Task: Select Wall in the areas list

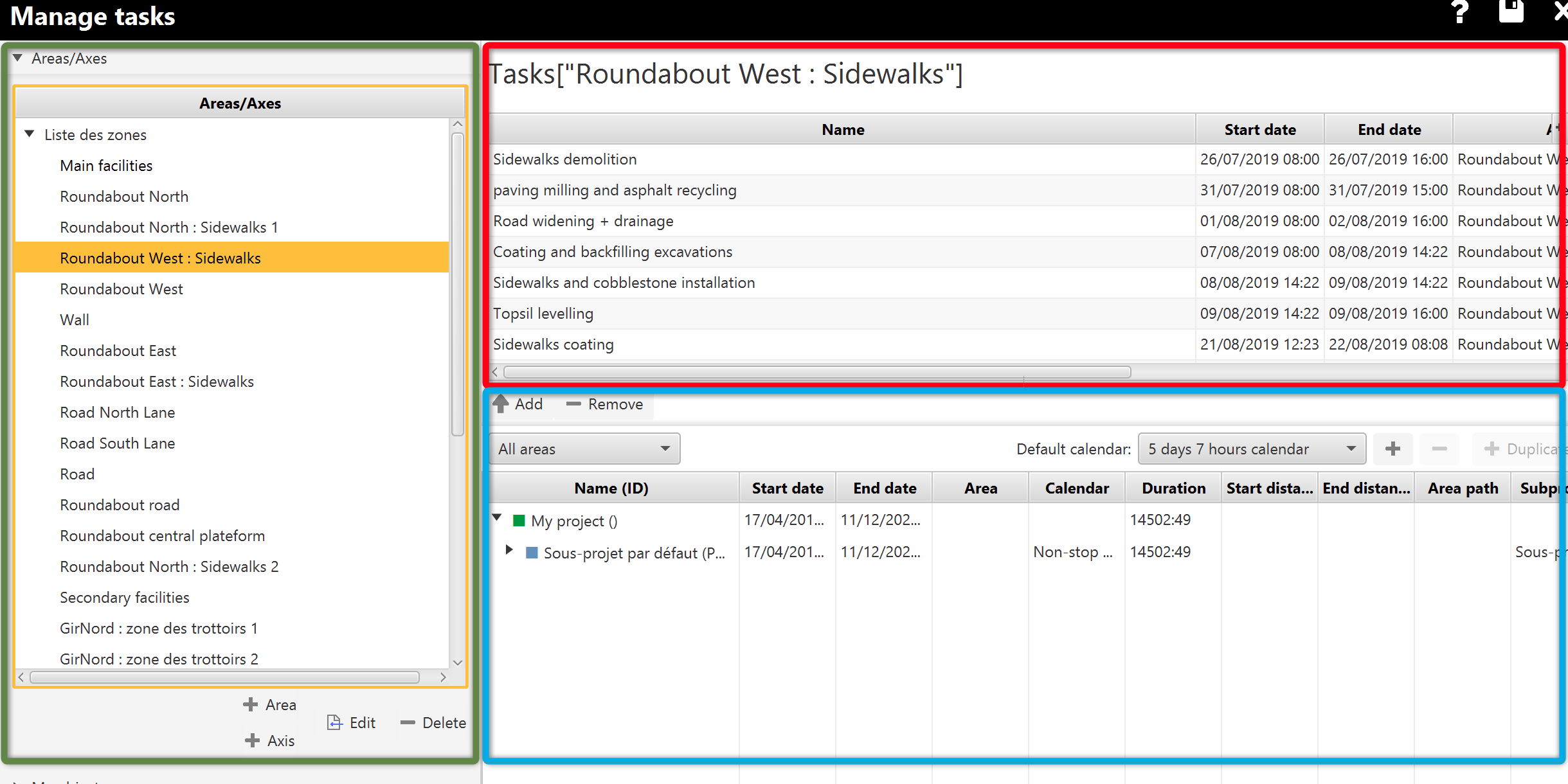Action: (x=75, y=320)
